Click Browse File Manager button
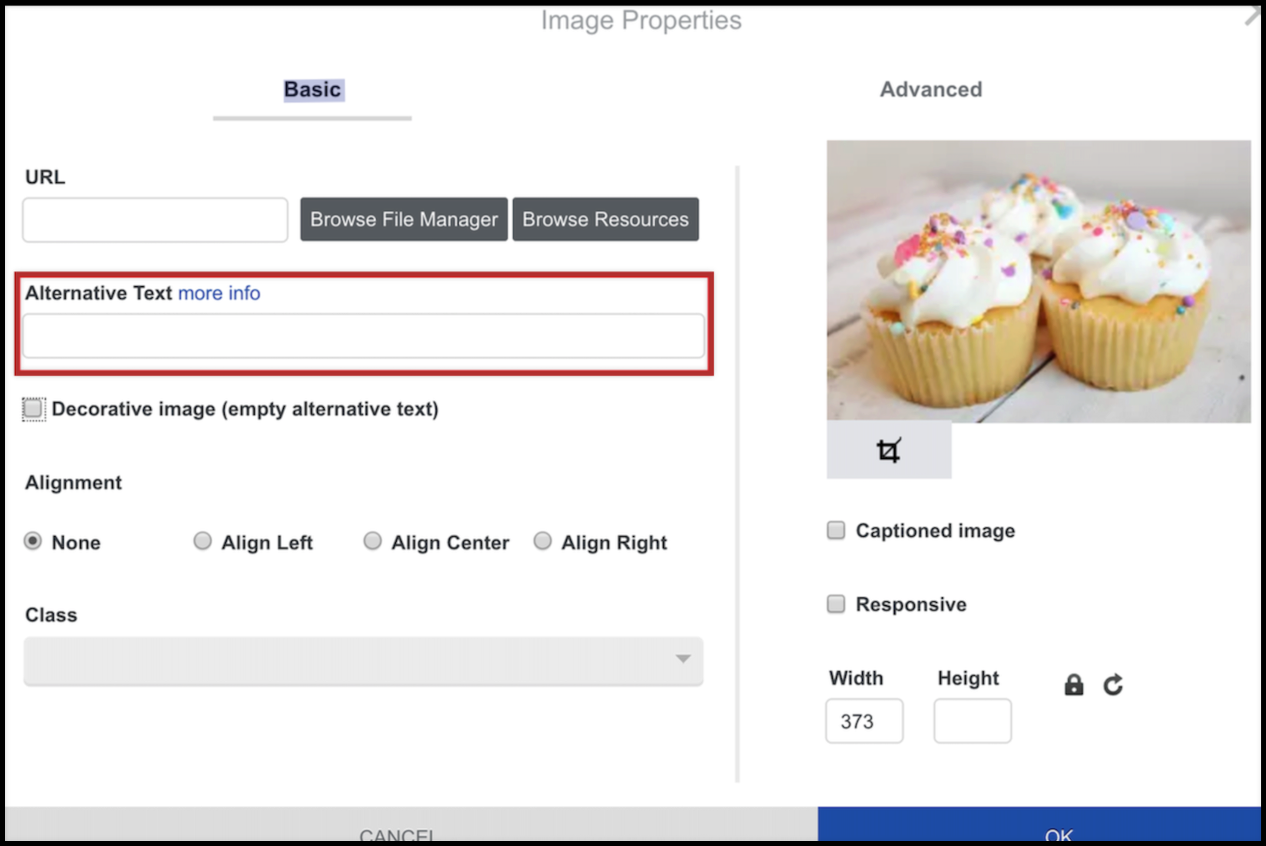This screenshot has width=1266, height=846. [404, 219]
